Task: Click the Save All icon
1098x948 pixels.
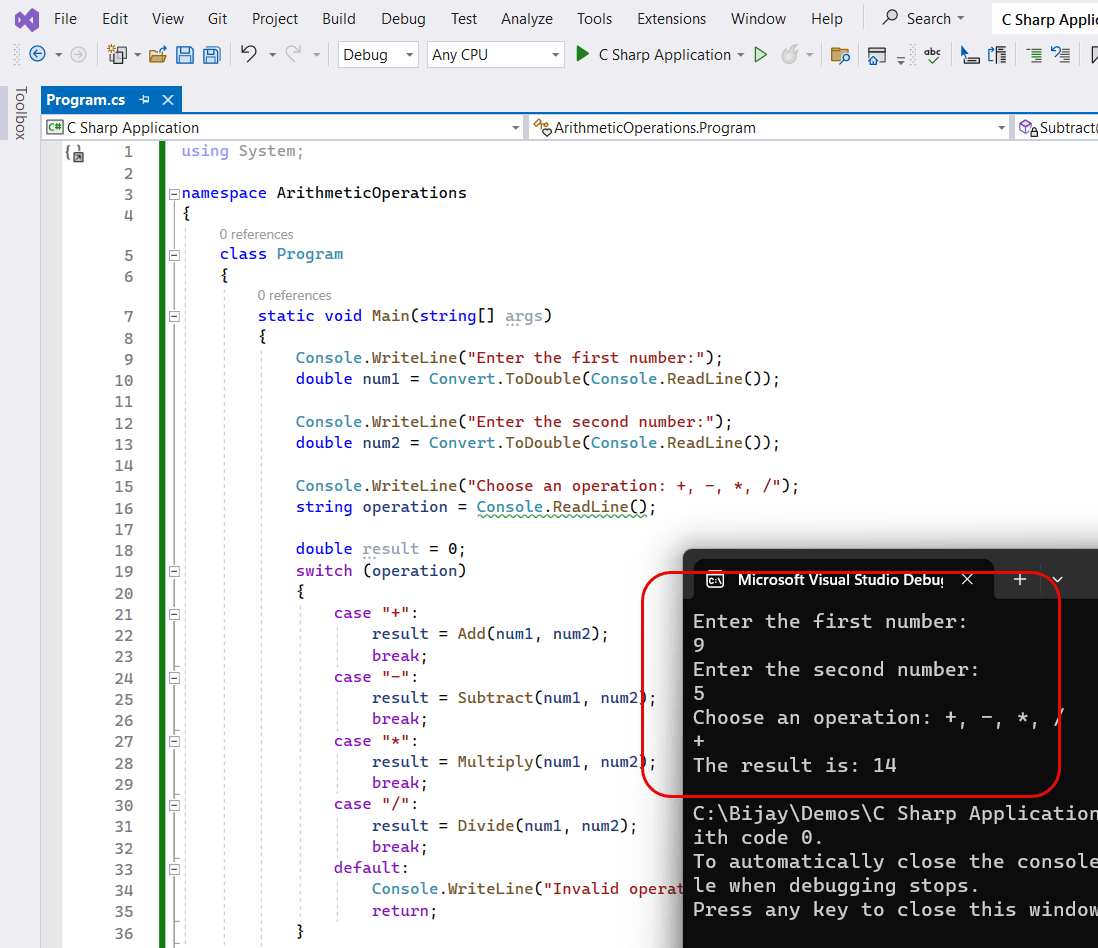Action: [211, 55]
